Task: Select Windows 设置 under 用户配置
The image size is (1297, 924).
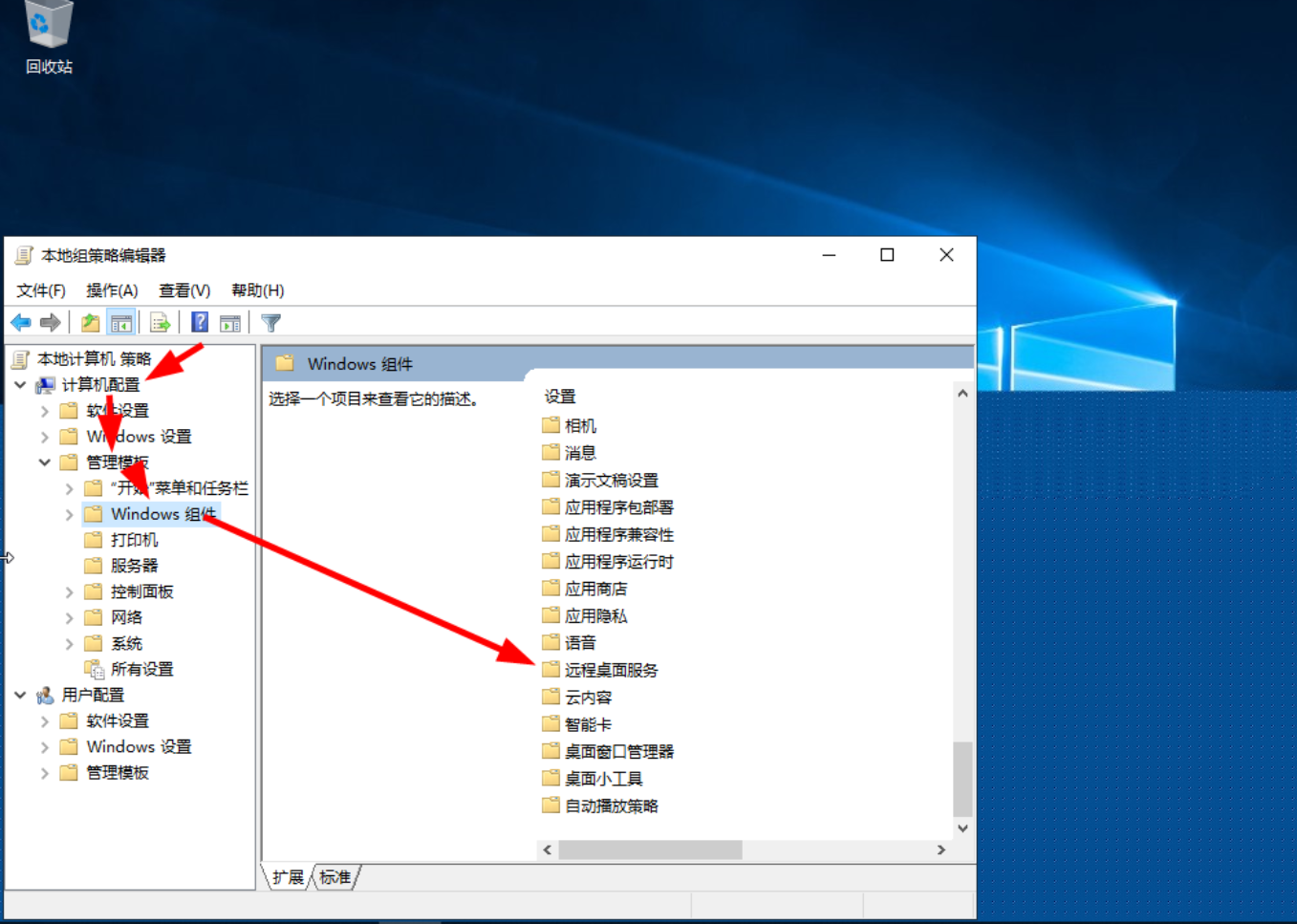Action: pos(139,746)
